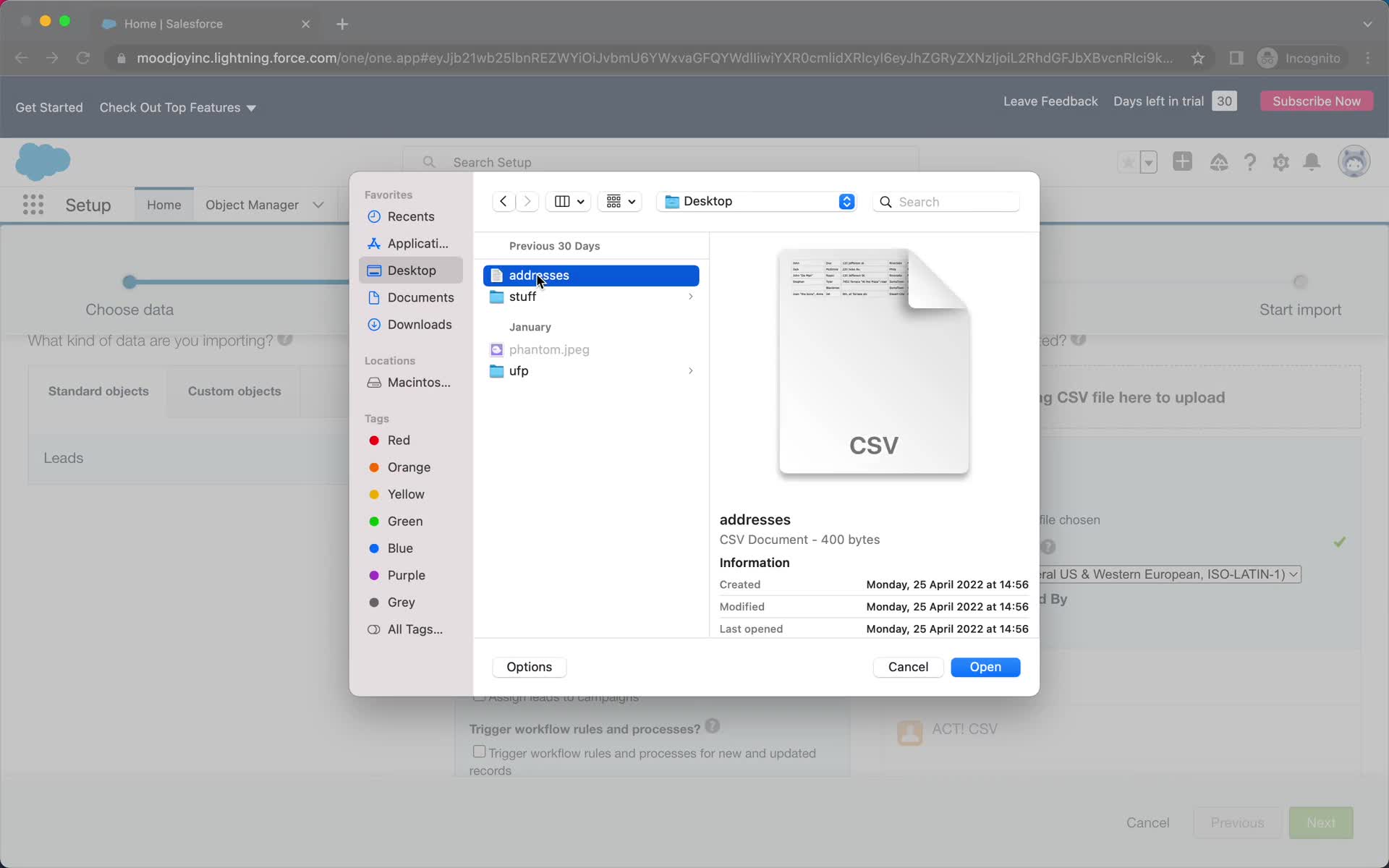This screenshot has height=868, width=1389.
Task: Select the phantom.jpeg file
Action: pyautogui.click(x=591, y=350)
